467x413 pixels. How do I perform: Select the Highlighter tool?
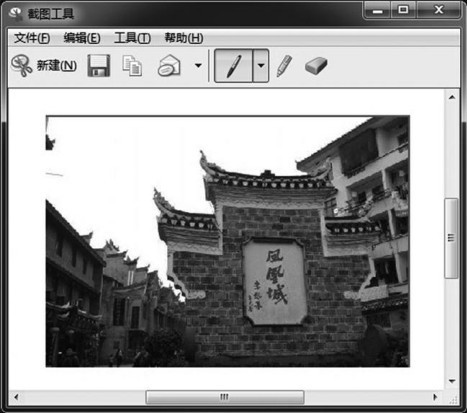point(284,66)
